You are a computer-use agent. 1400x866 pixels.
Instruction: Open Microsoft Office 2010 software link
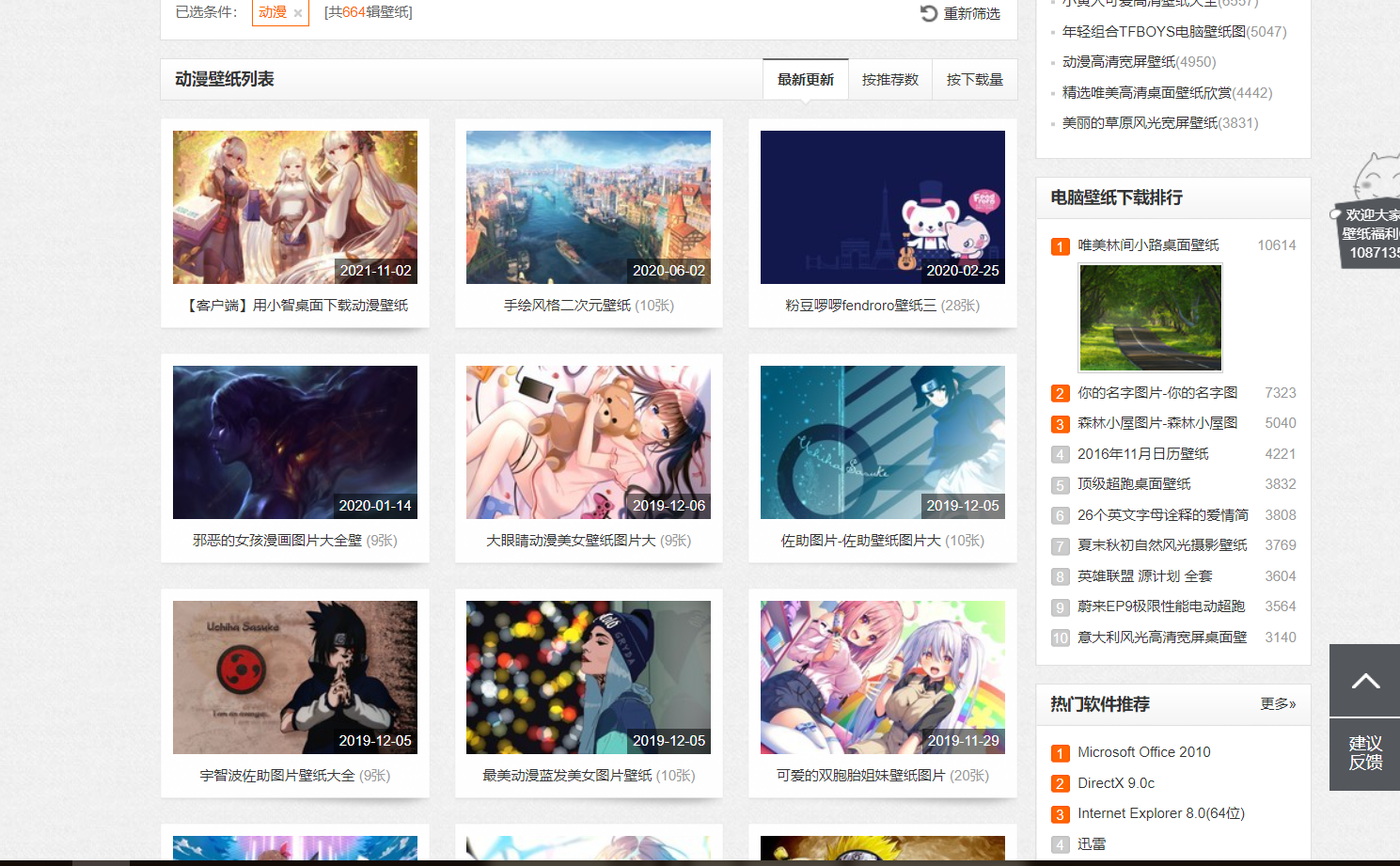1144,752
